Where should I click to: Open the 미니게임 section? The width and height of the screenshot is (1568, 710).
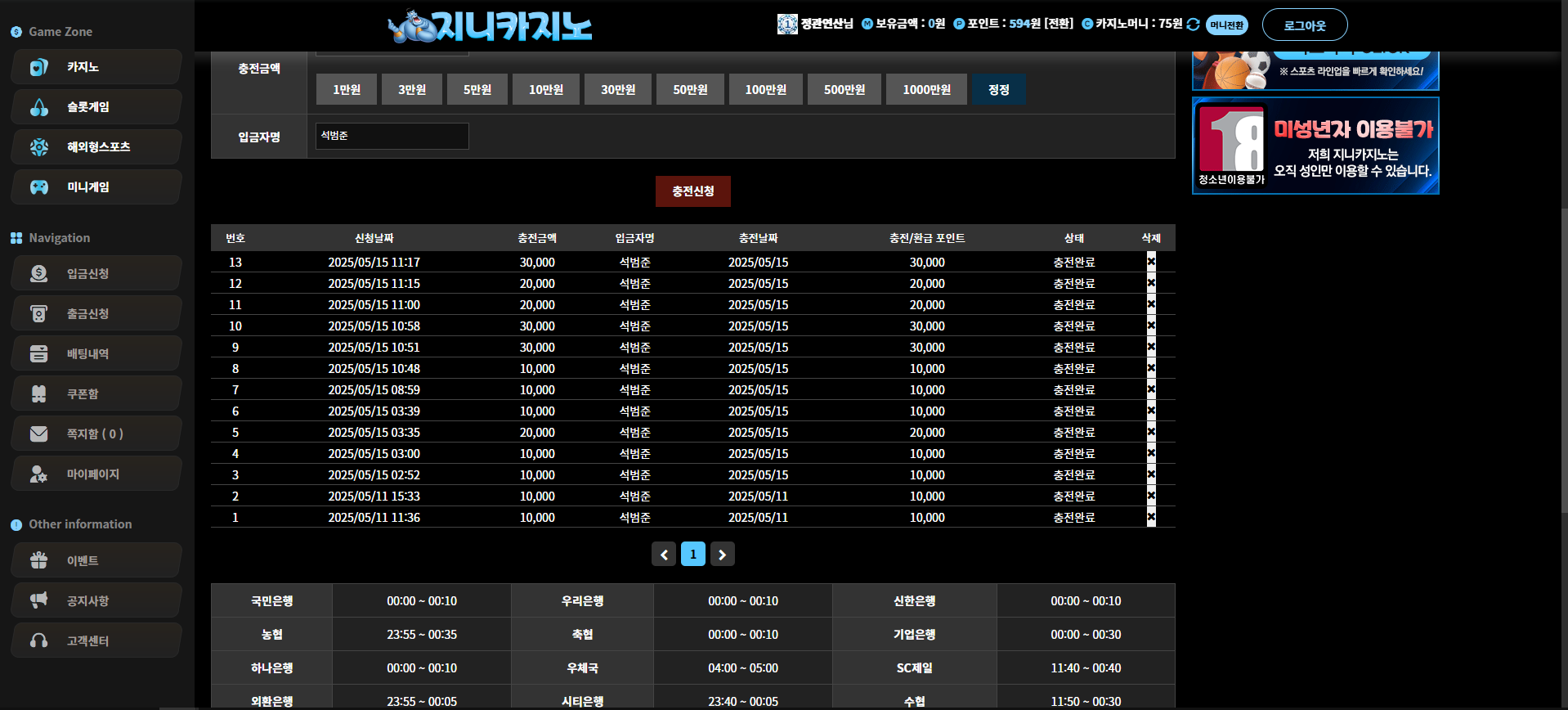click(96, 187)
